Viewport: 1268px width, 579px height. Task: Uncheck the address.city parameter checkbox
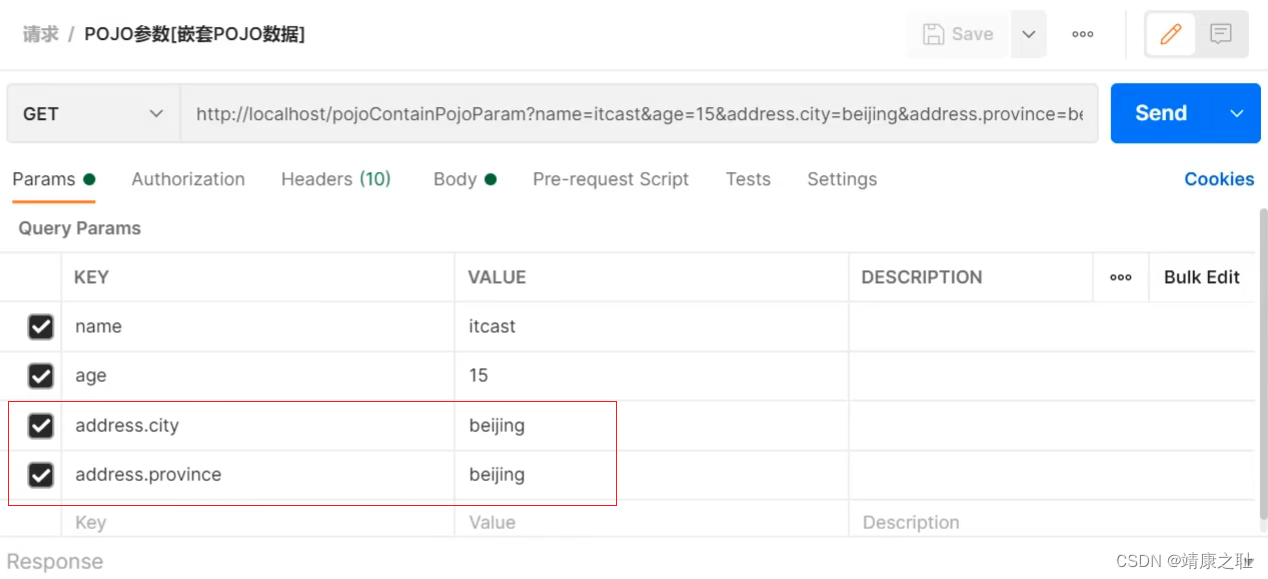(x=40, y=426)
